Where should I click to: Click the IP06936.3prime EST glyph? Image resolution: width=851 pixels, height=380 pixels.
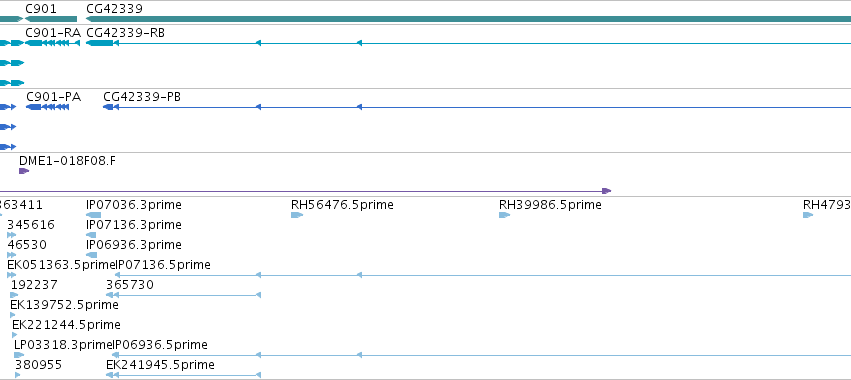pos(92,255)
